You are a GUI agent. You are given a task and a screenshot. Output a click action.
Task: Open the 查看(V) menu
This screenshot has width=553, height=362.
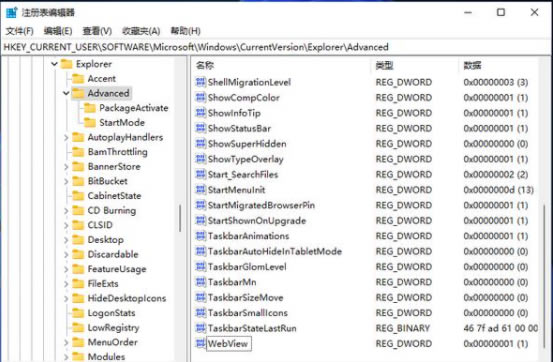pyautogui.click(x=97, y=31)
